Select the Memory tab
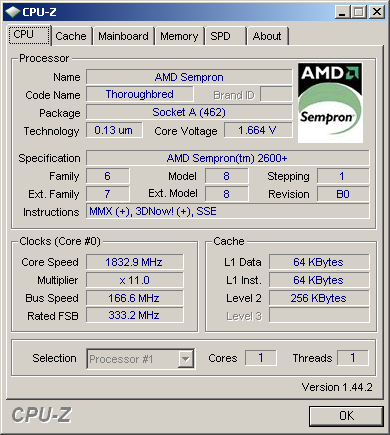This screenshot has height=435, width=390. tap(179, 36)
